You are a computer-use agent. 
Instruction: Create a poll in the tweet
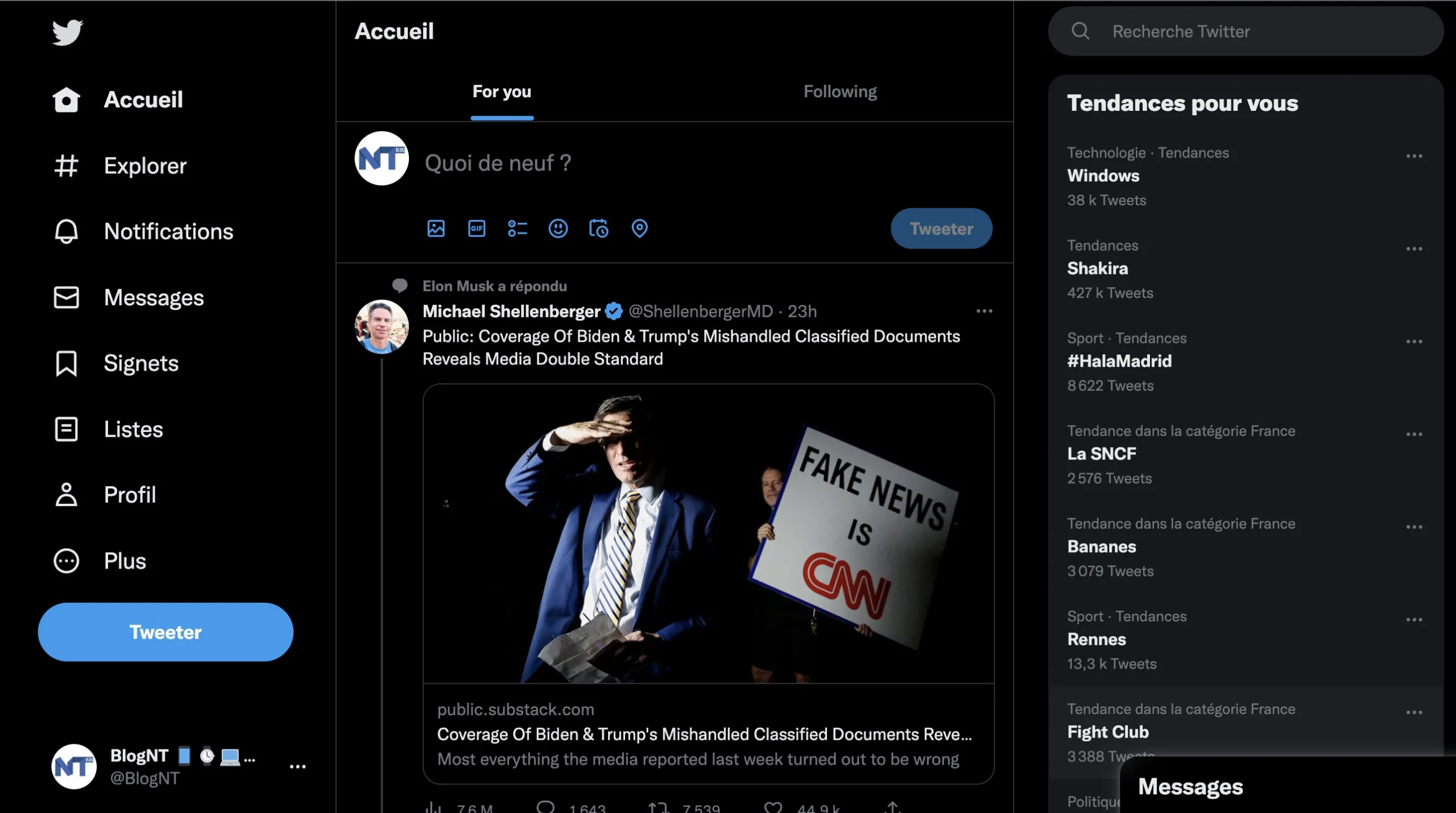click(x=518, y=229)
